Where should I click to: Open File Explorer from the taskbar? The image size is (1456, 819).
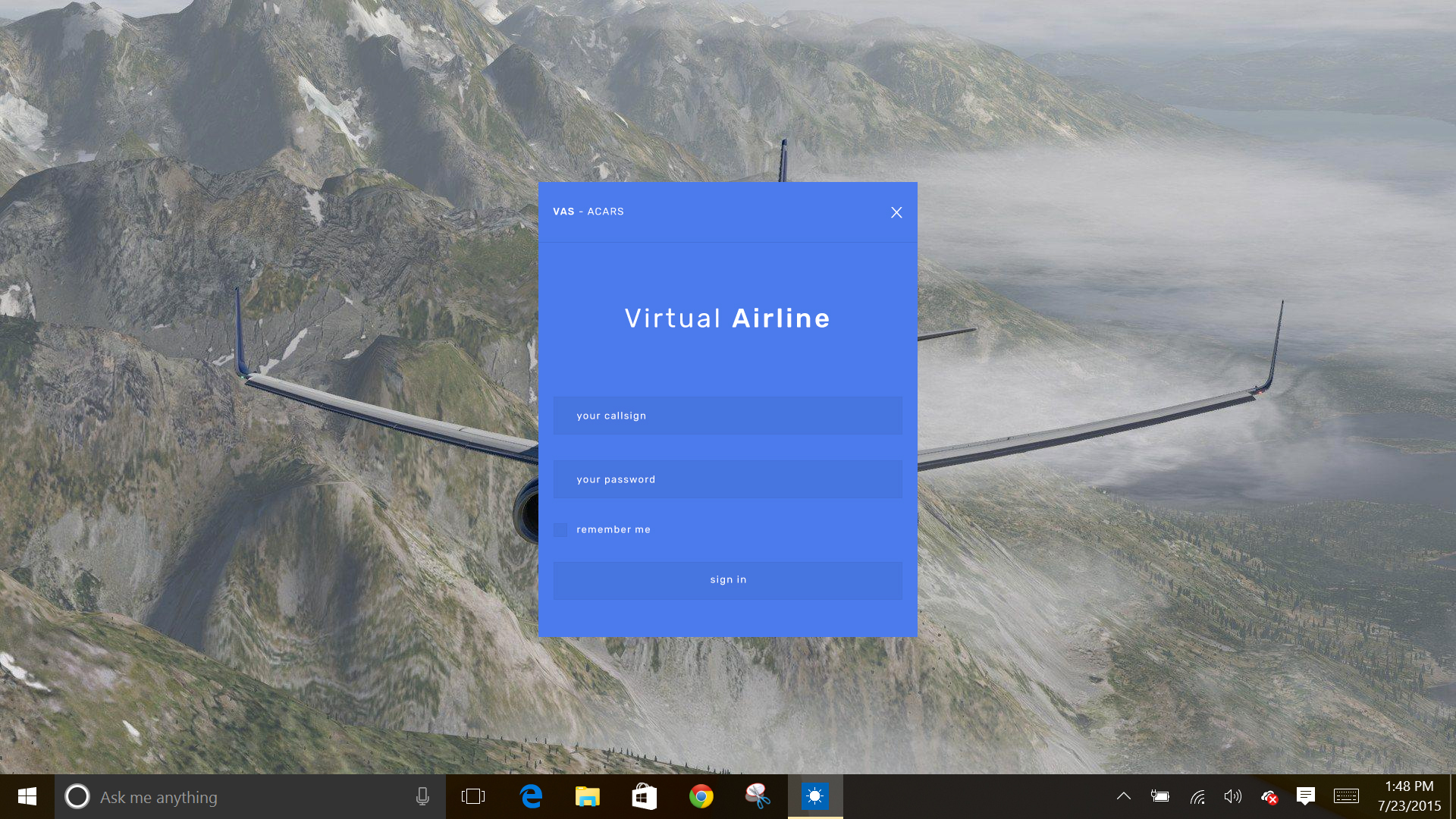[x=587, y=796]
